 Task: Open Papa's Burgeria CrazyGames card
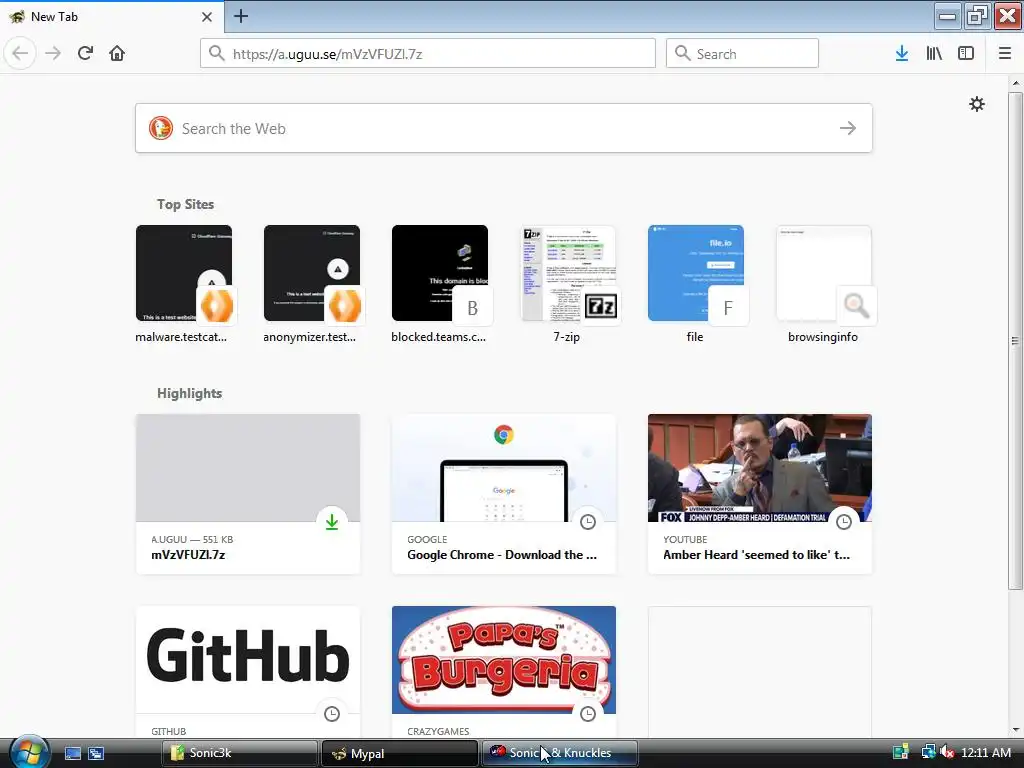pos(504,673)
